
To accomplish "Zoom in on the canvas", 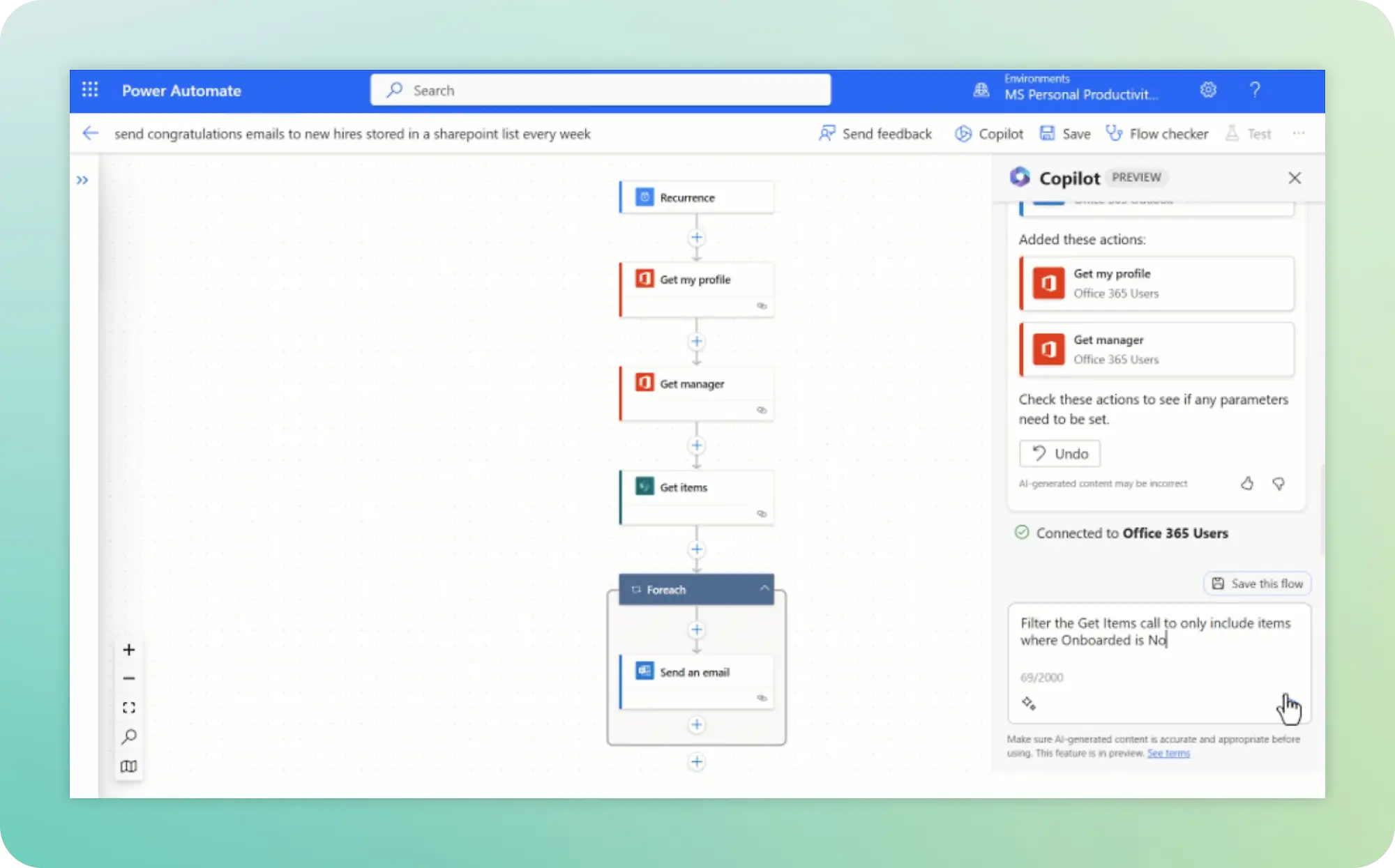I will (129, 650).
